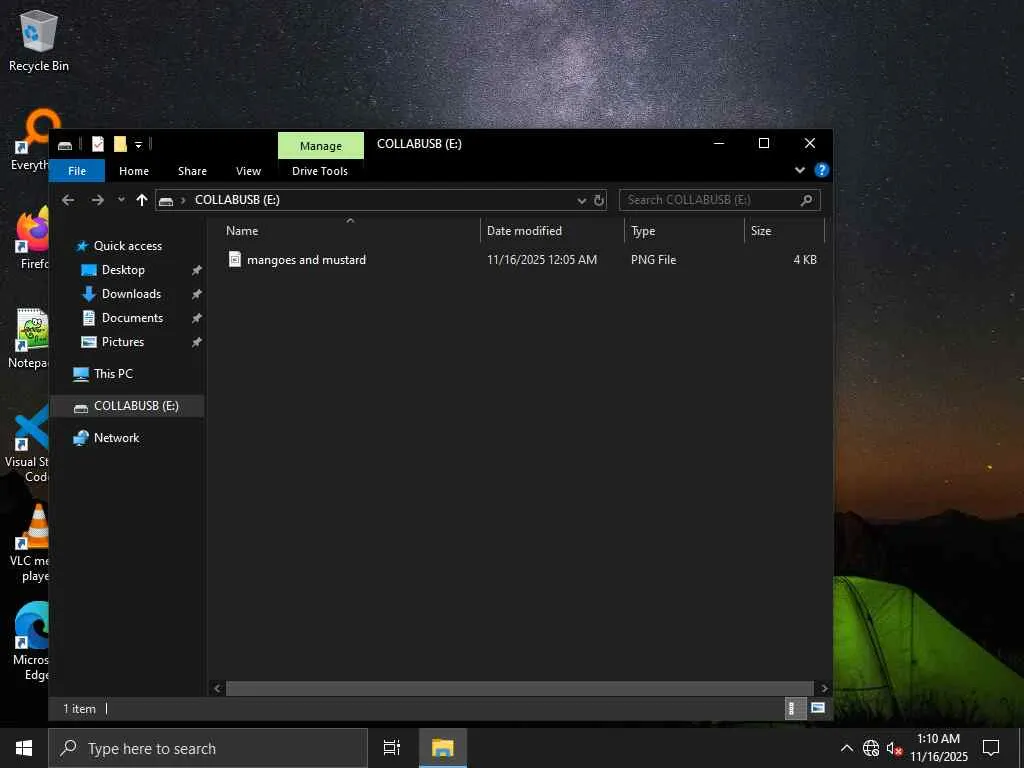Open address bar history dropdown
The image size is (1024, 768).
coord(581,200)
